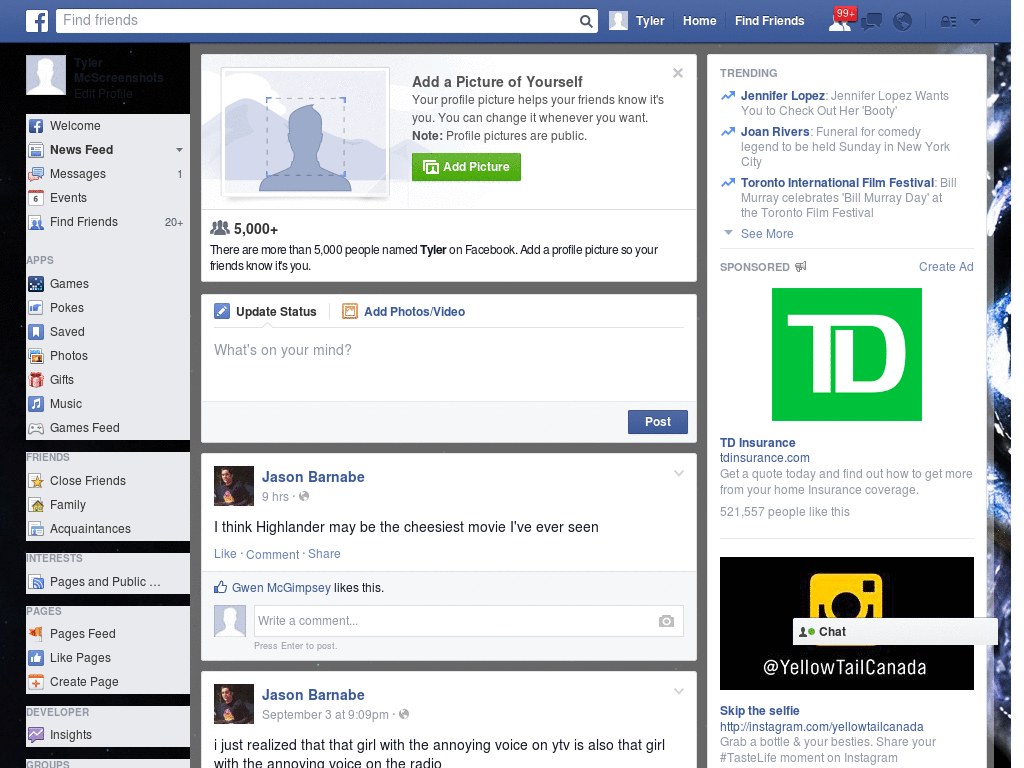Open the notifications globe icon
Image resolution: width=1024 pixels, height=768 pixels.
point(903,22)
